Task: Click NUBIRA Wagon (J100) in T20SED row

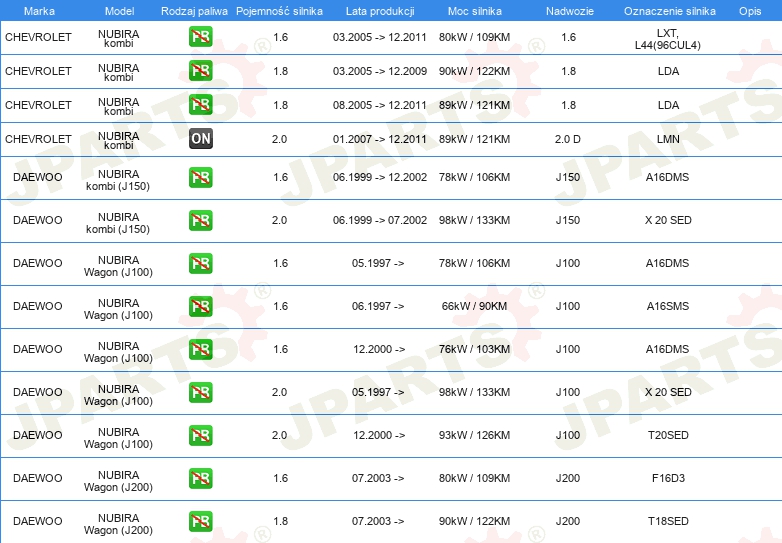Action: (x=118, y=438)
